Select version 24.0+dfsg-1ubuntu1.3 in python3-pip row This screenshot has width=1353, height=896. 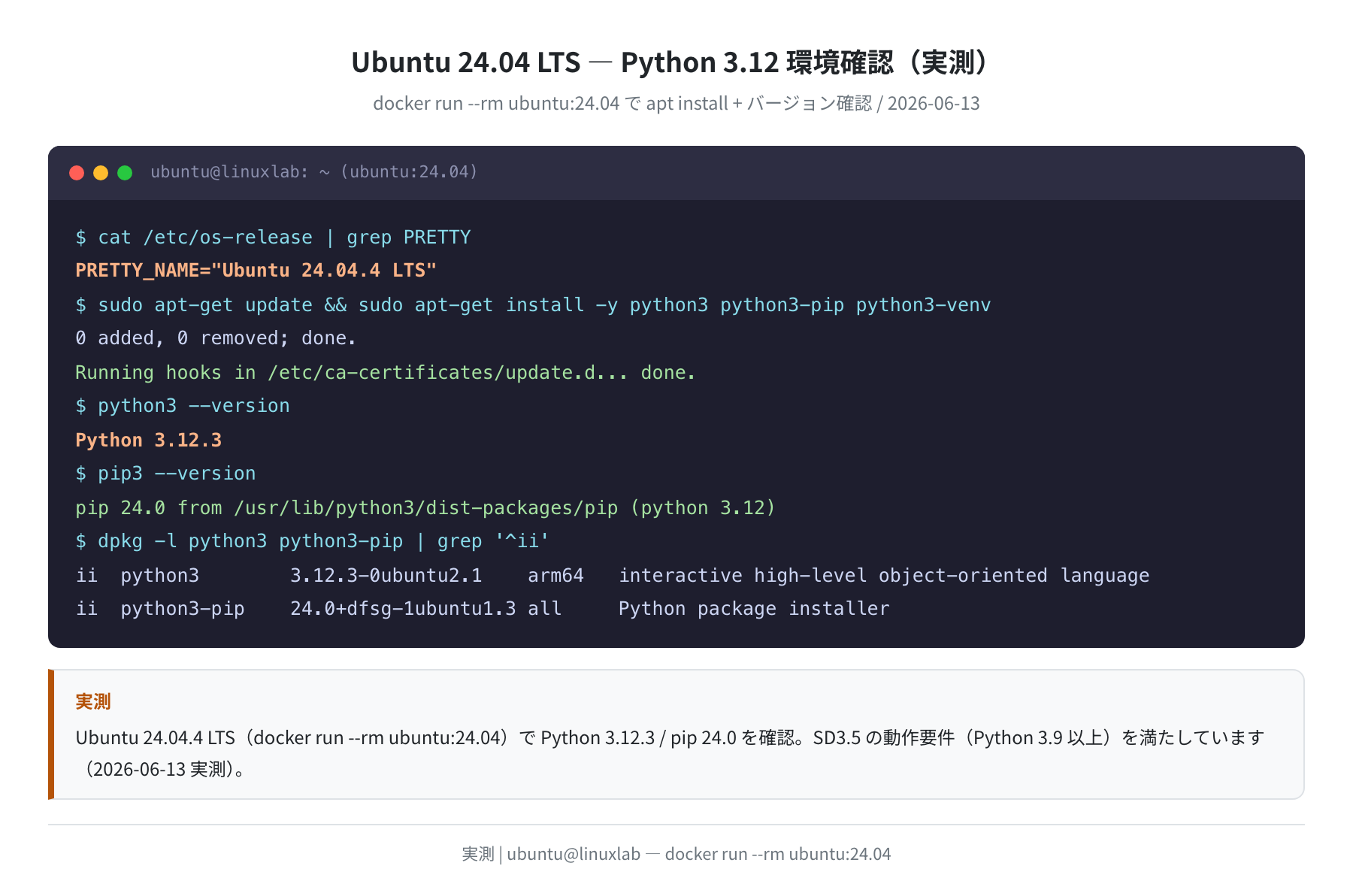(x=403, y=609)
